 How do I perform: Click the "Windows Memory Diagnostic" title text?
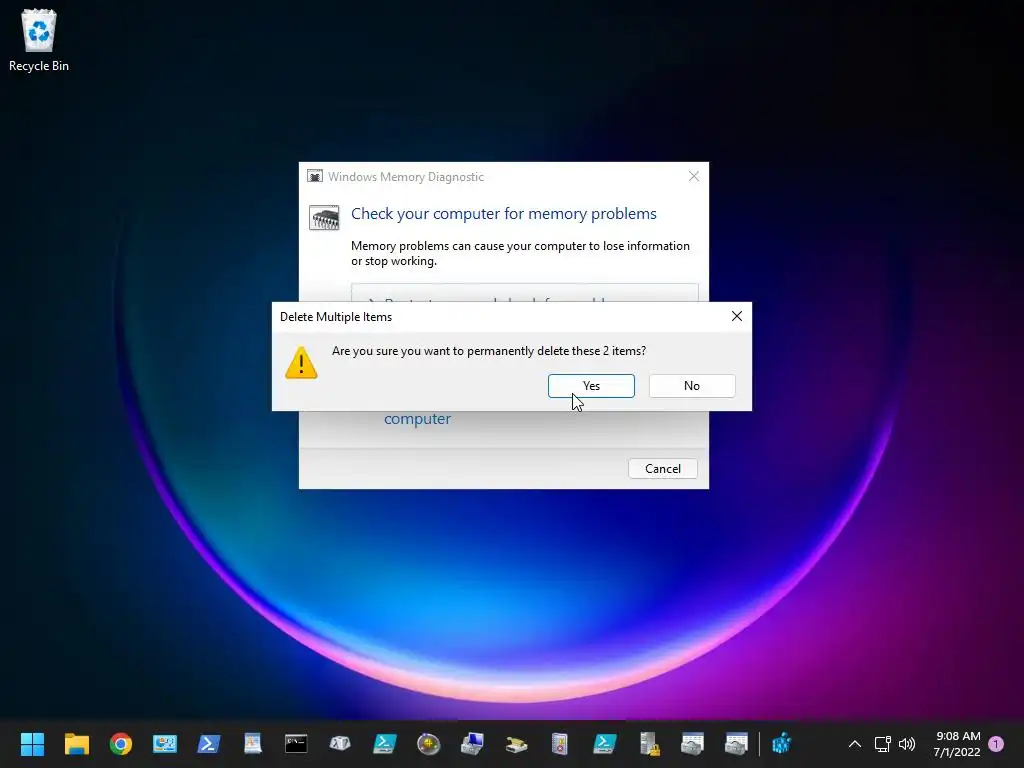(x=406, y=177)
